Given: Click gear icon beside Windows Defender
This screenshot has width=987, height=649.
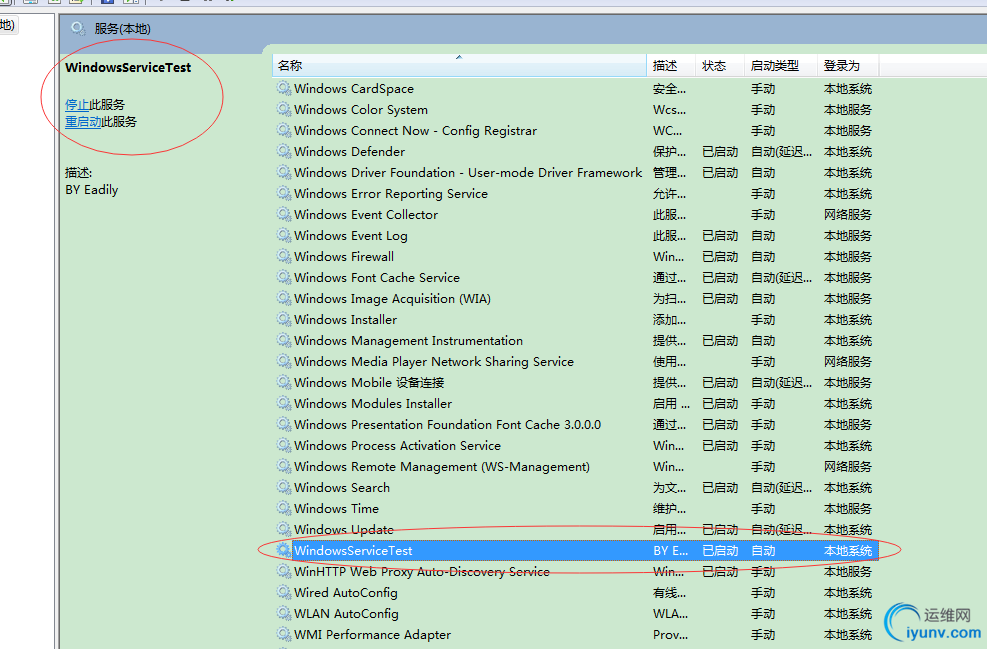Looking at the screenshot, I should pyautogui.click(x=284, y=152).
